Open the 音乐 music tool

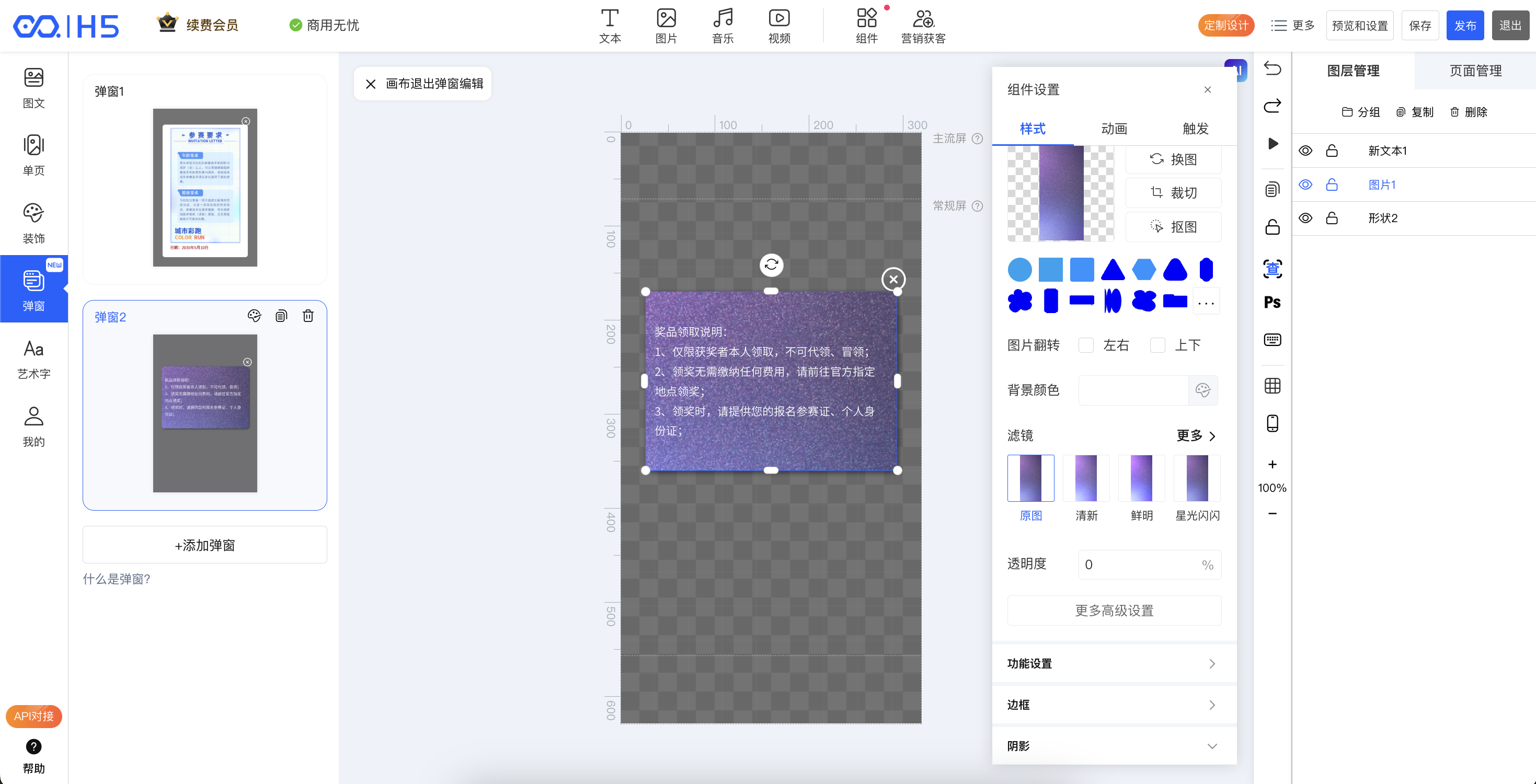tap(722, 26)
